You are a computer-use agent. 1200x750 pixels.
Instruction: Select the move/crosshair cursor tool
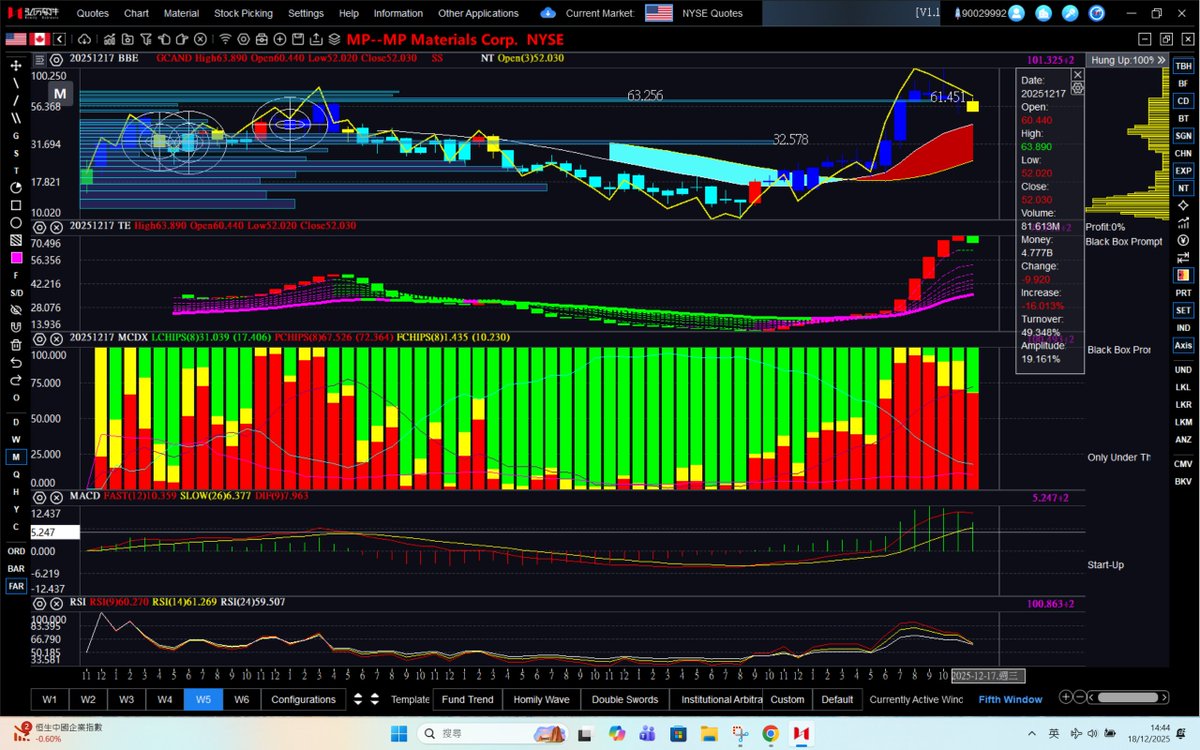point(16,65)
